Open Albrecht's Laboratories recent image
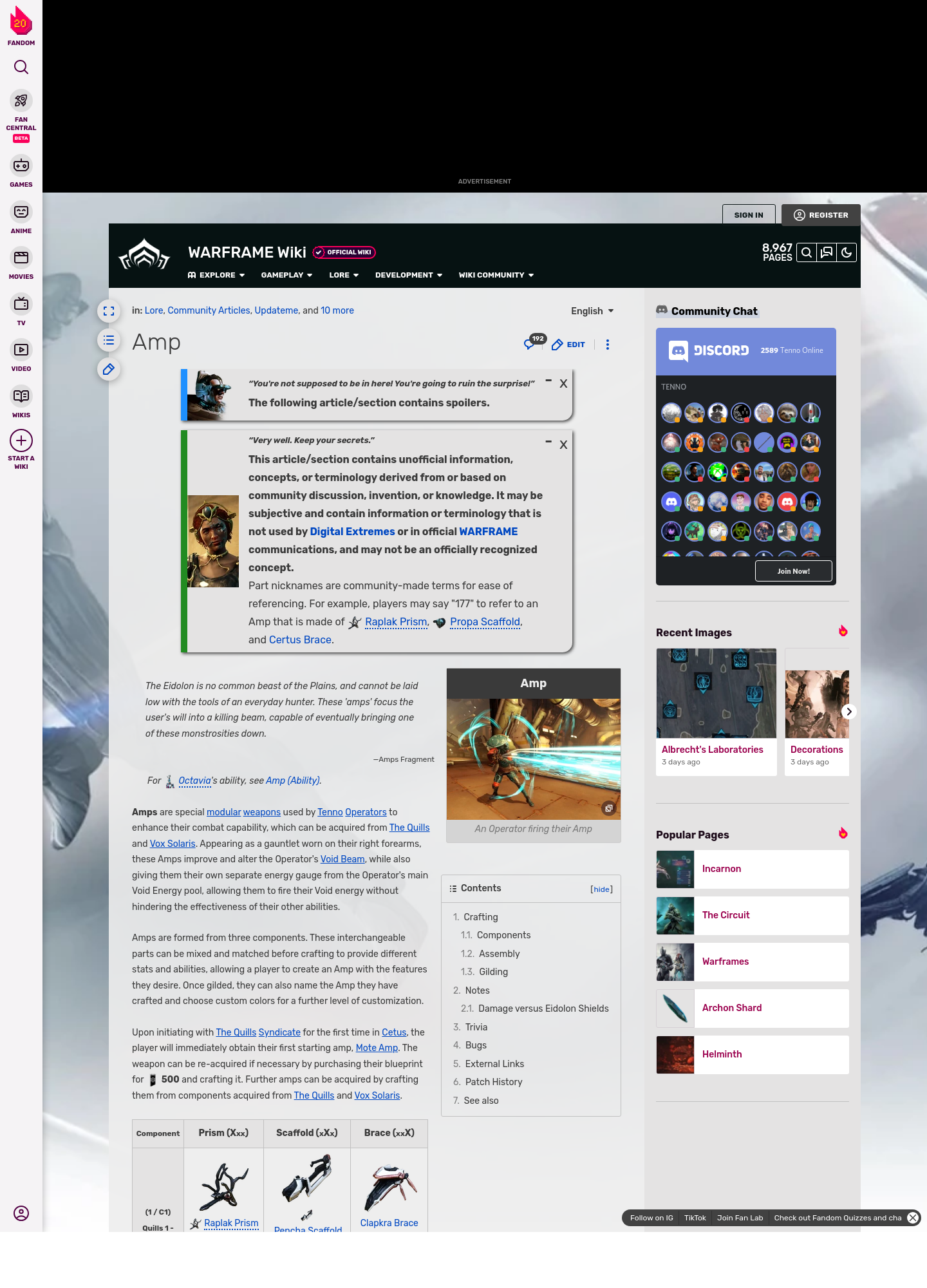This screenshot has width=927, height=1288. pos(716,712)
